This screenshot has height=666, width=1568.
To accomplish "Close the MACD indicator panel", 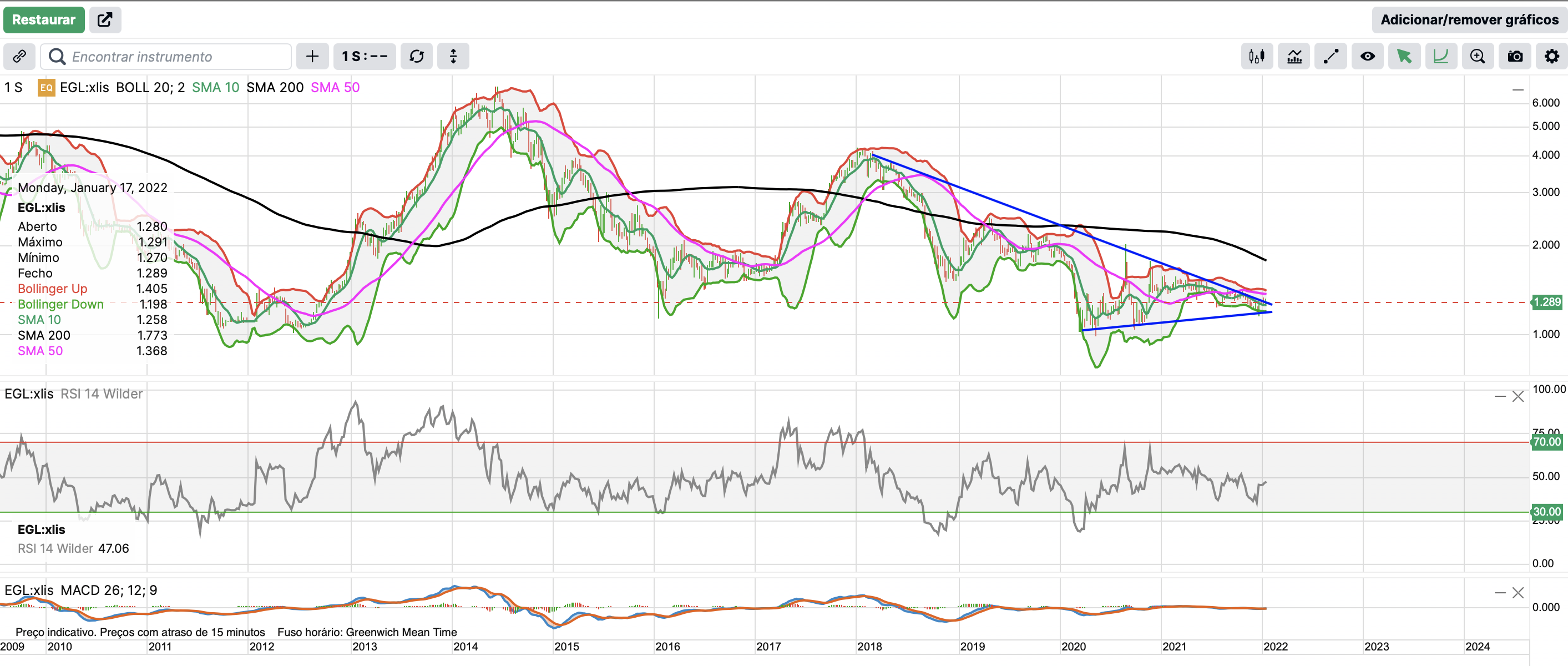I will [x=1518, y=593].
